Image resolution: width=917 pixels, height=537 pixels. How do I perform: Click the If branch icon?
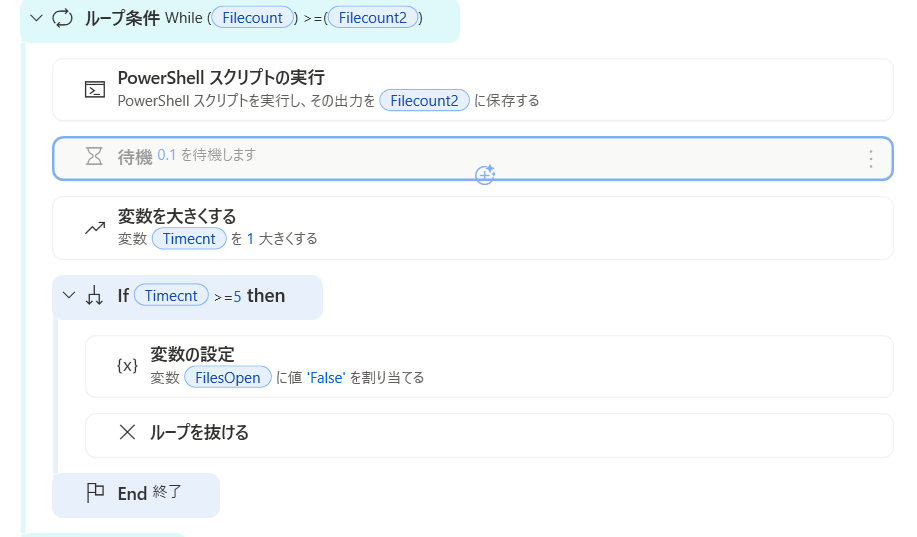pyautogui.click(x=95, y=296)
